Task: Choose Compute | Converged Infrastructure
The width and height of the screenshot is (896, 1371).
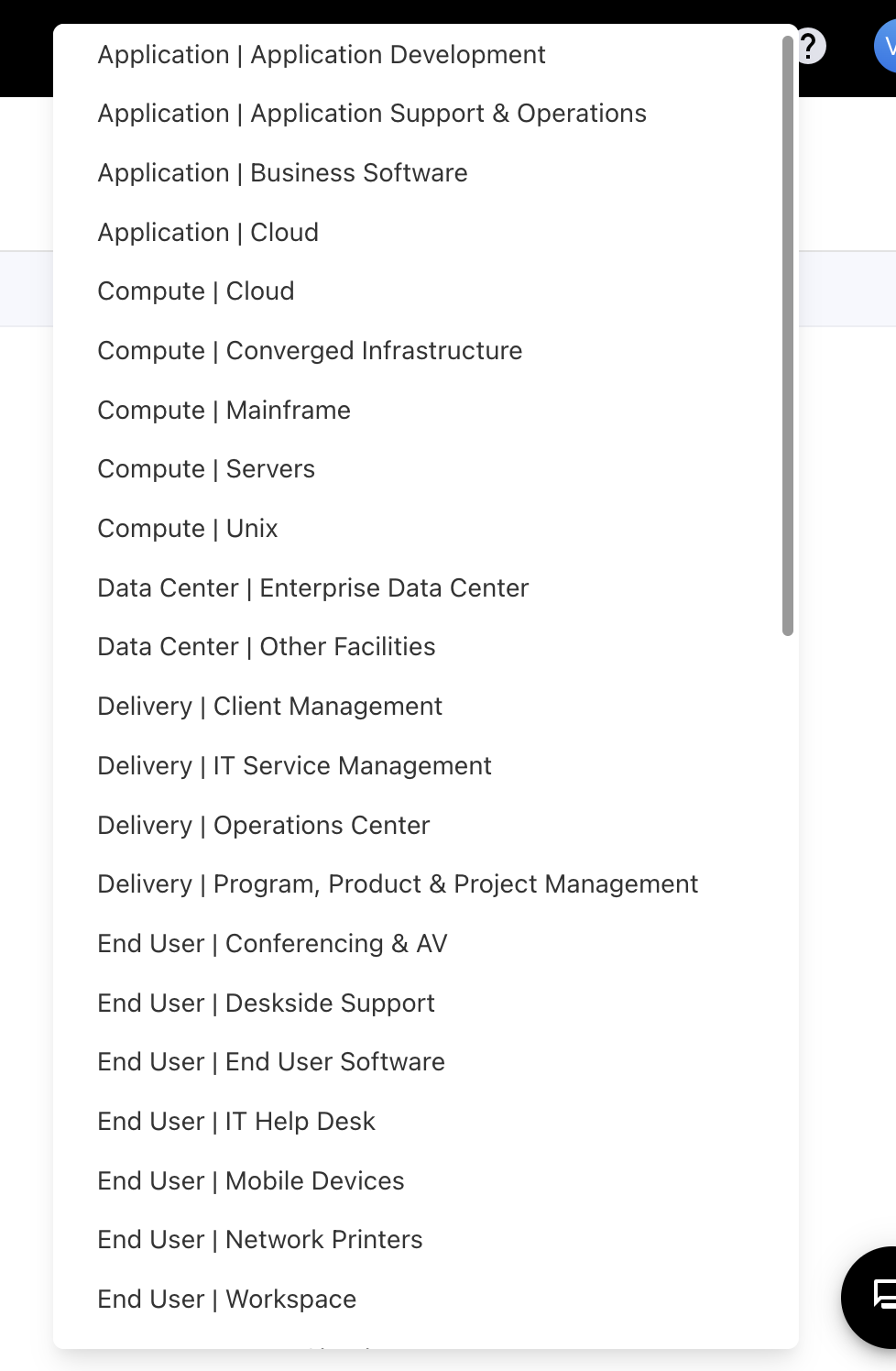Action: coord(310,351)
